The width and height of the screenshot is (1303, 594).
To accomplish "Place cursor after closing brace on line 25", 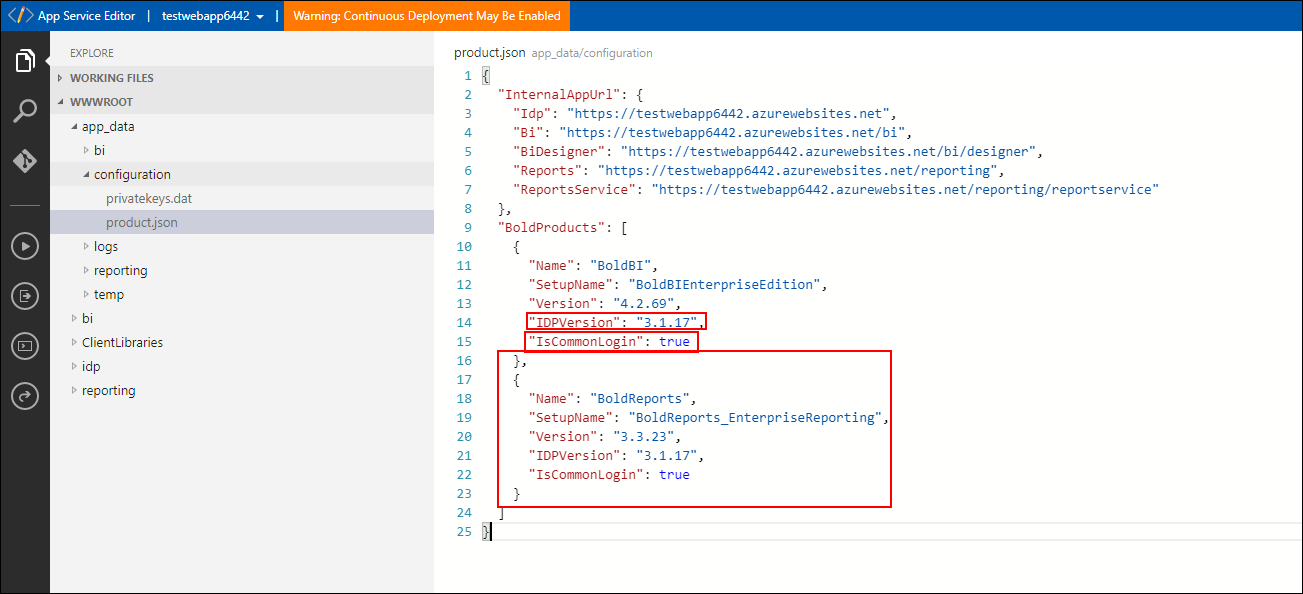I will tap(492, 532).
